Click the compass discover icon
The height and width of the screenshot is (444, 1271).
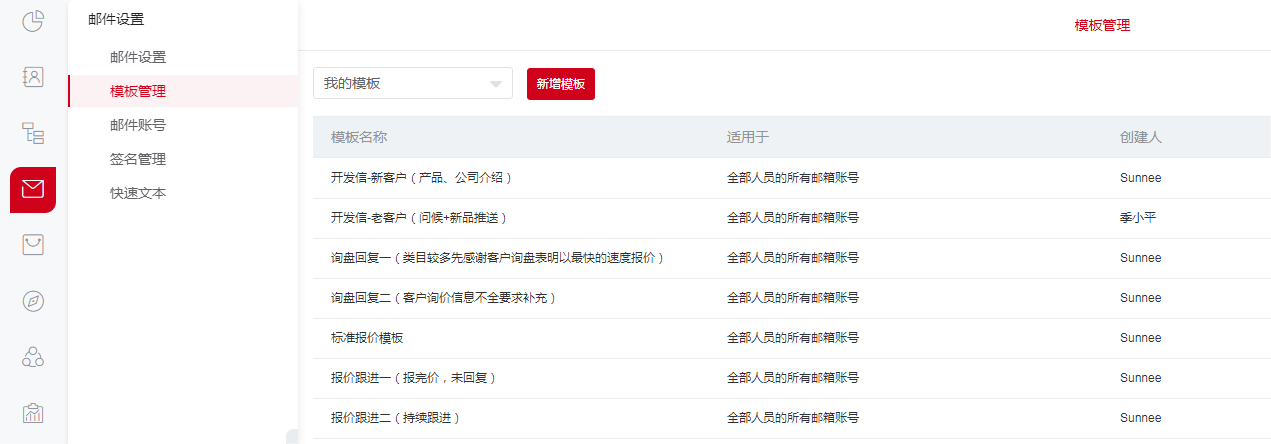coord(33,301)
